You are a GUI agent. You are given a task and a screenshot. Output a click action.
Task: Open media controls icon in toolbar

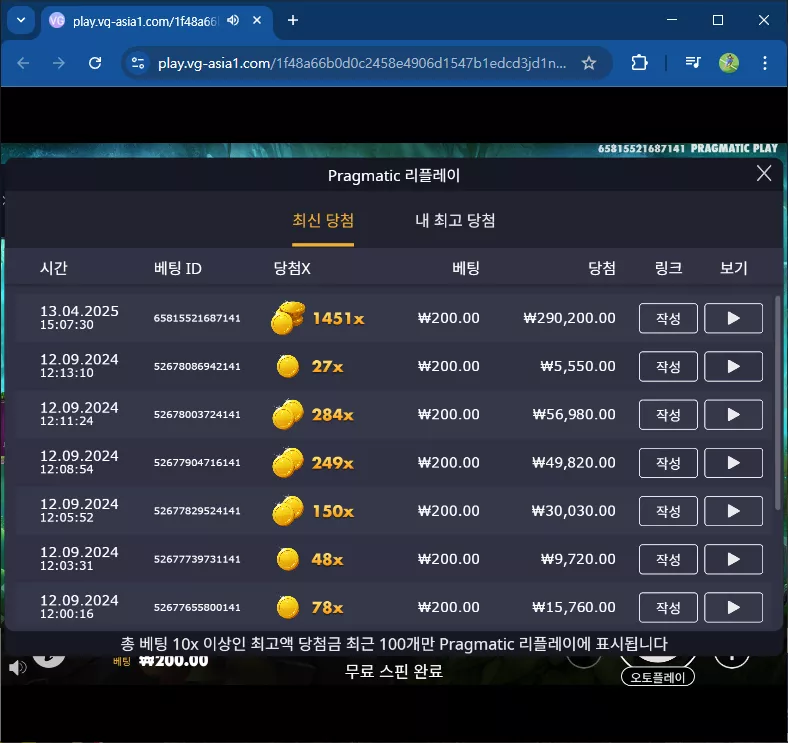click(x=693, y=63)
